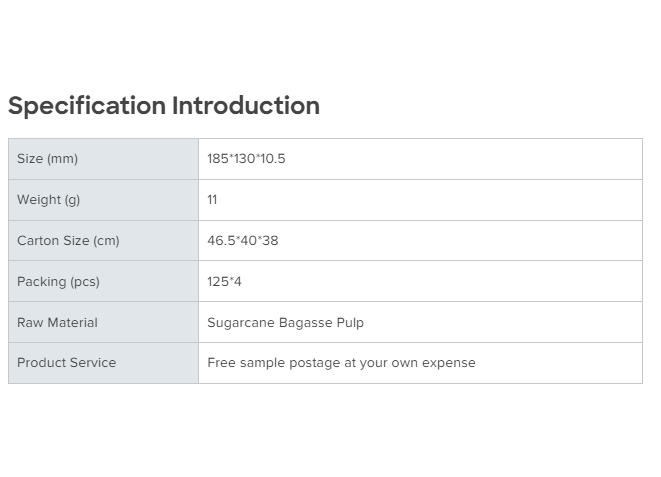Click the word "postage" in Product Service value
This screenshot has height=477, width=661.
[315, 363]
